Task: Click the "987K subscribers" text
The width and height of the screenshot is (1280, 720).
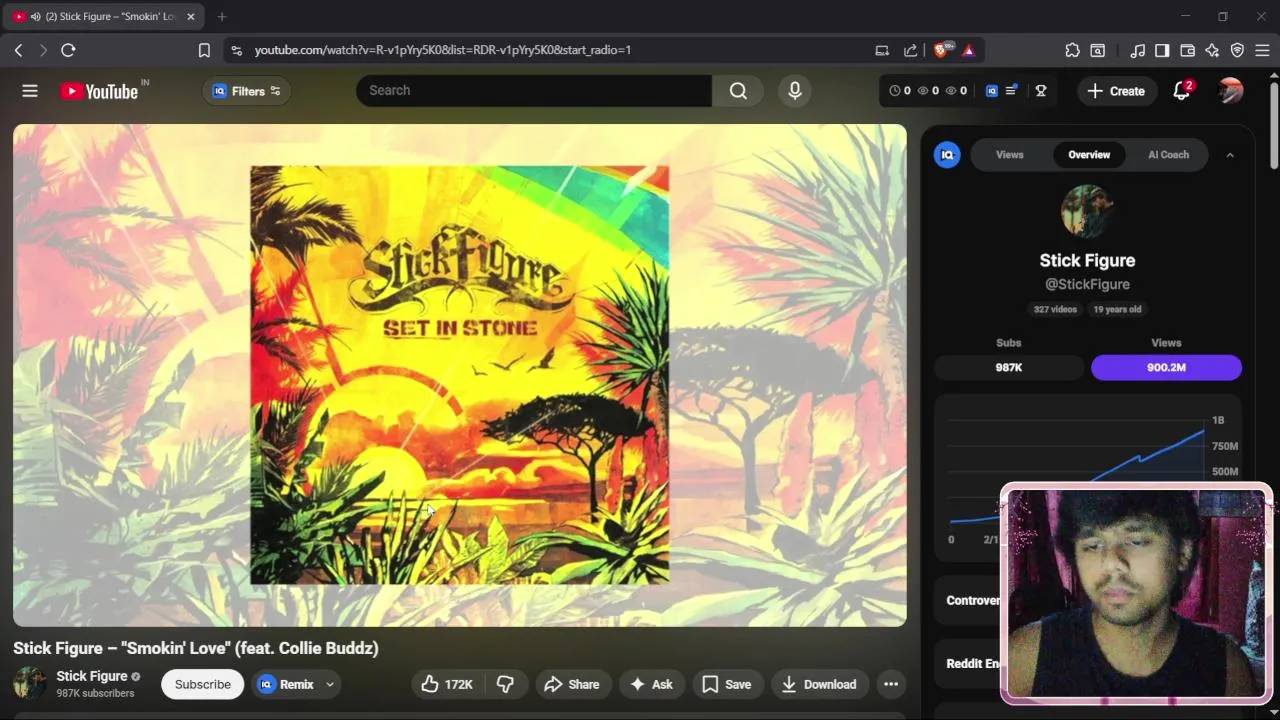Action: coord(95,693)
